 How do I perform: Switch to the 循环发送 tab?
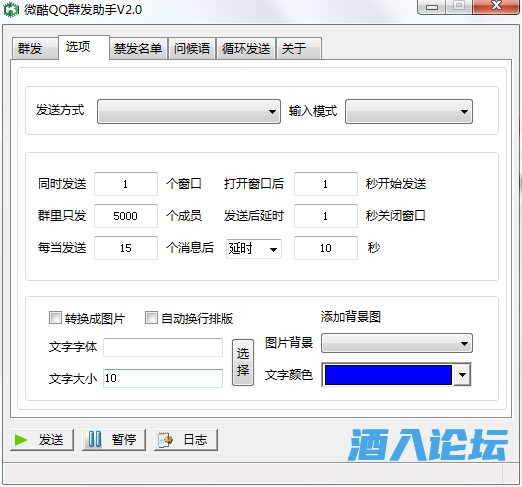pos(246,48)
